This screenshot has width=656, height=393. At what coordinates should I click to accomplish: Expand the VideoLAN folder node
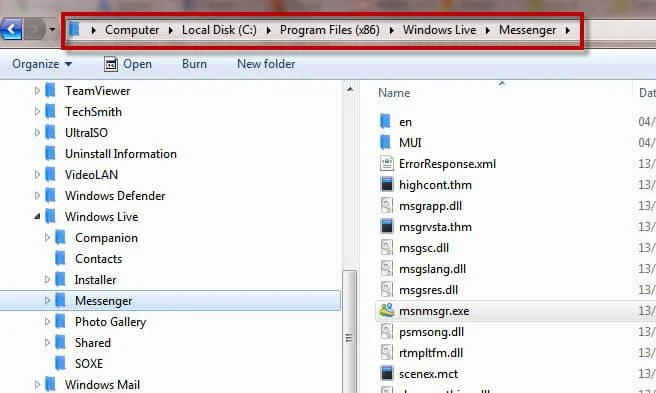(37, 174)
